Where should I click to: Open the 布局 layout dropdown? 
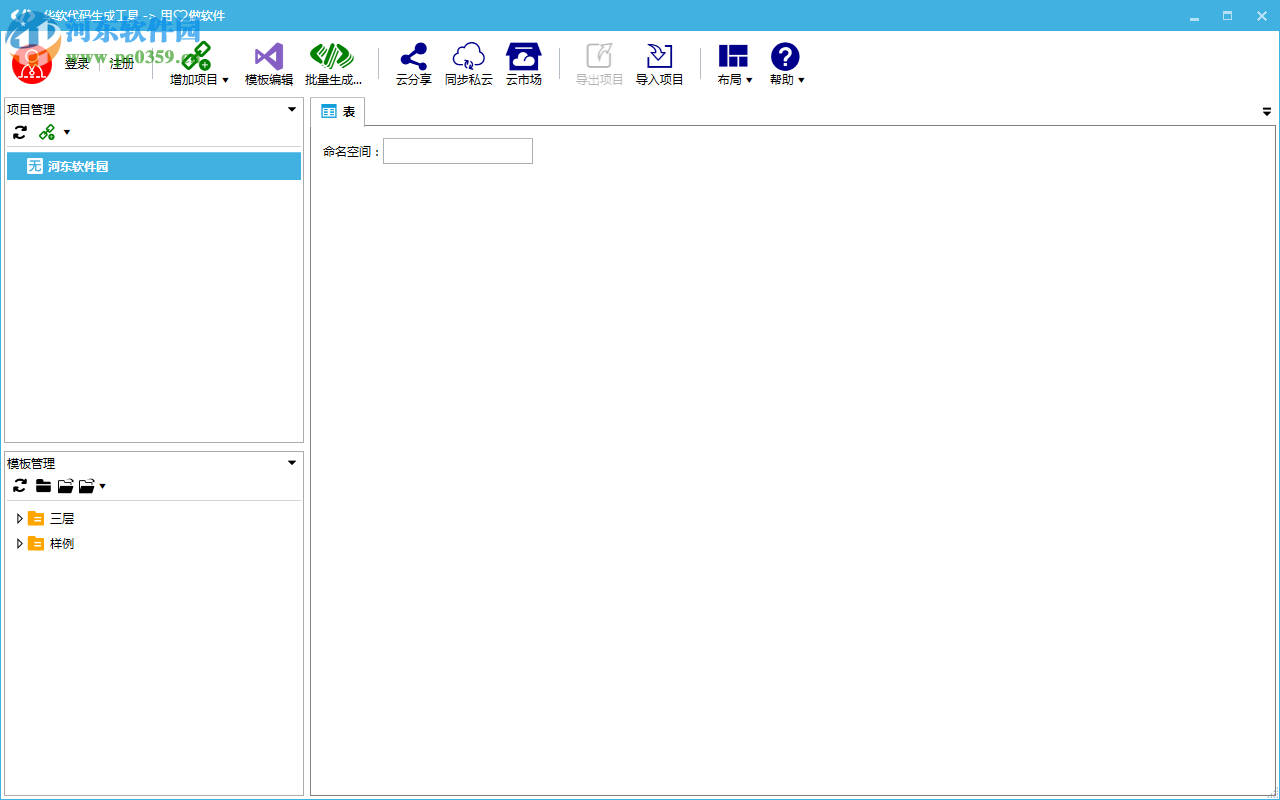pyautogui.click(x=735, y=65)
